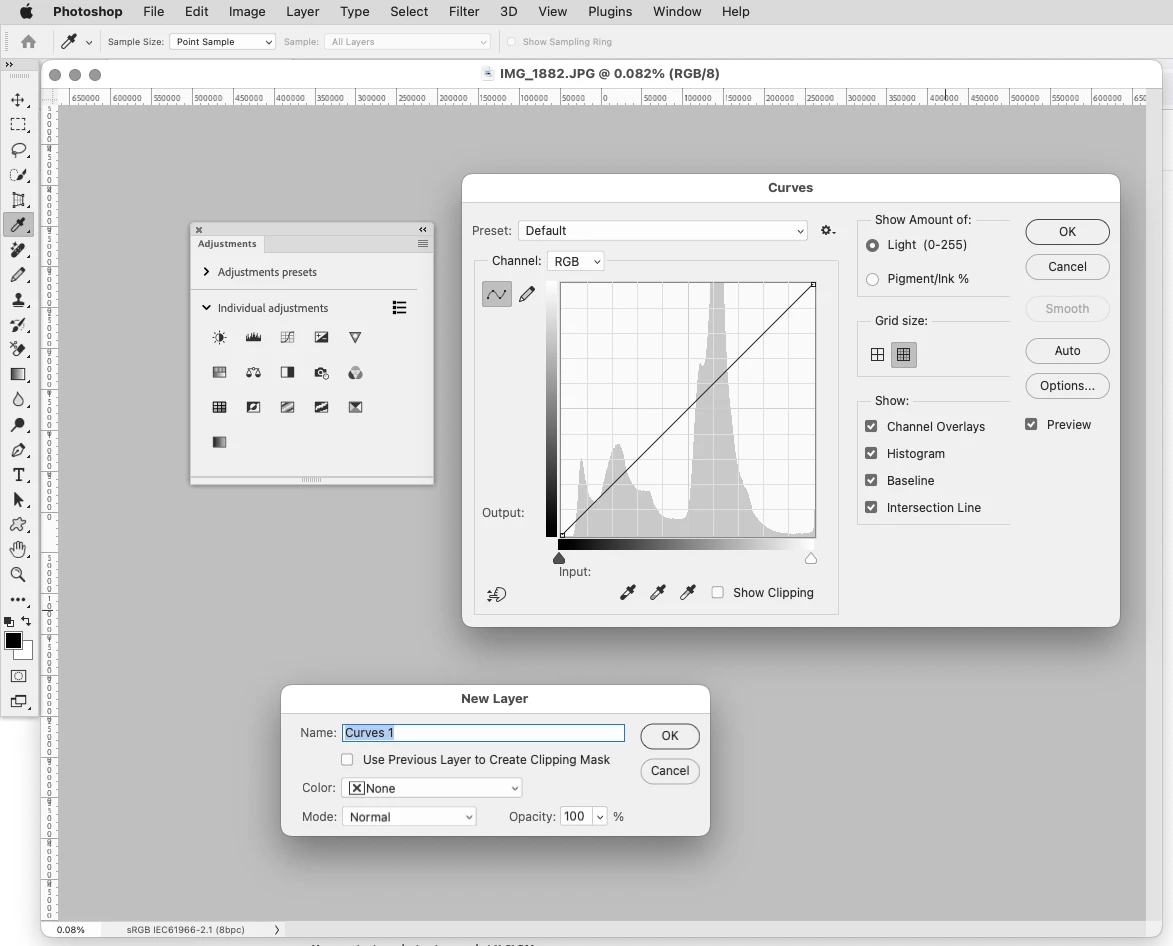Select the Move tool

[x=18, y=99]
